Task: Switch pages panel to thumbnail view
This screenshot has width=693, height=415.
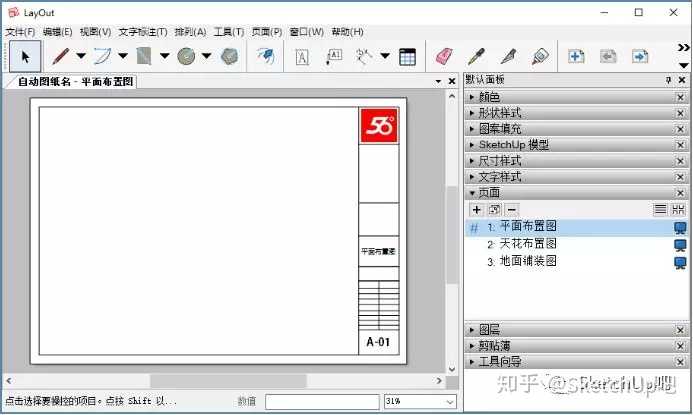Action: [x=678, y=209]
